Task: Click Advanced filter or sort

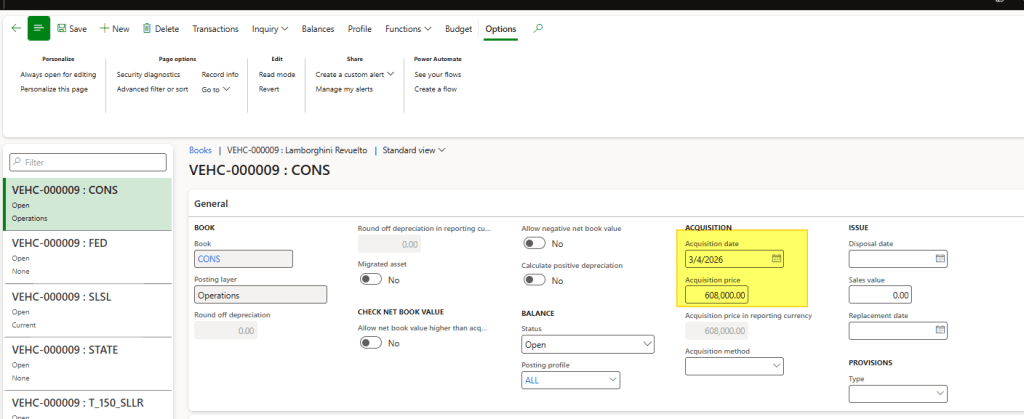Action: point(152,89)
